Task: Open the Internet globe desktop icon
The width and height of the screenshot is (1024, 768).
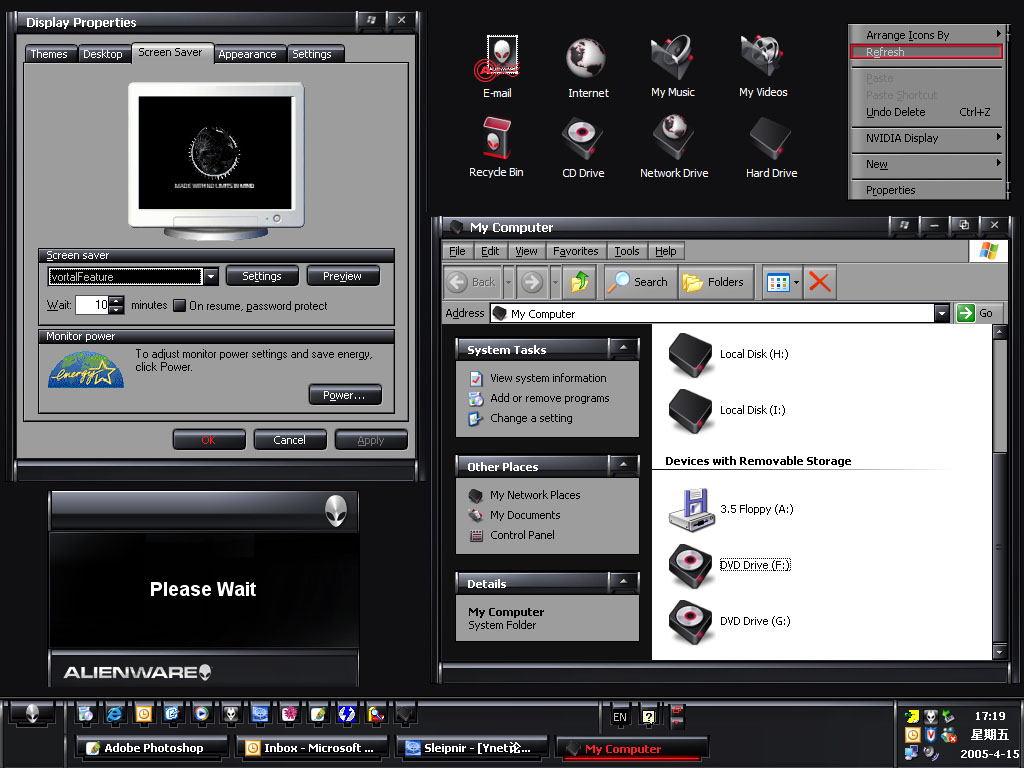Action: click(588, 67)
